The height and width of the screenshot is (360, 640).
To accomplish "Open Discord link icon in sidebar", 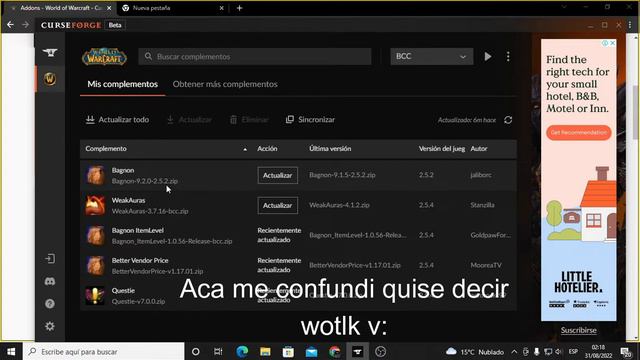I will [50, 281].
